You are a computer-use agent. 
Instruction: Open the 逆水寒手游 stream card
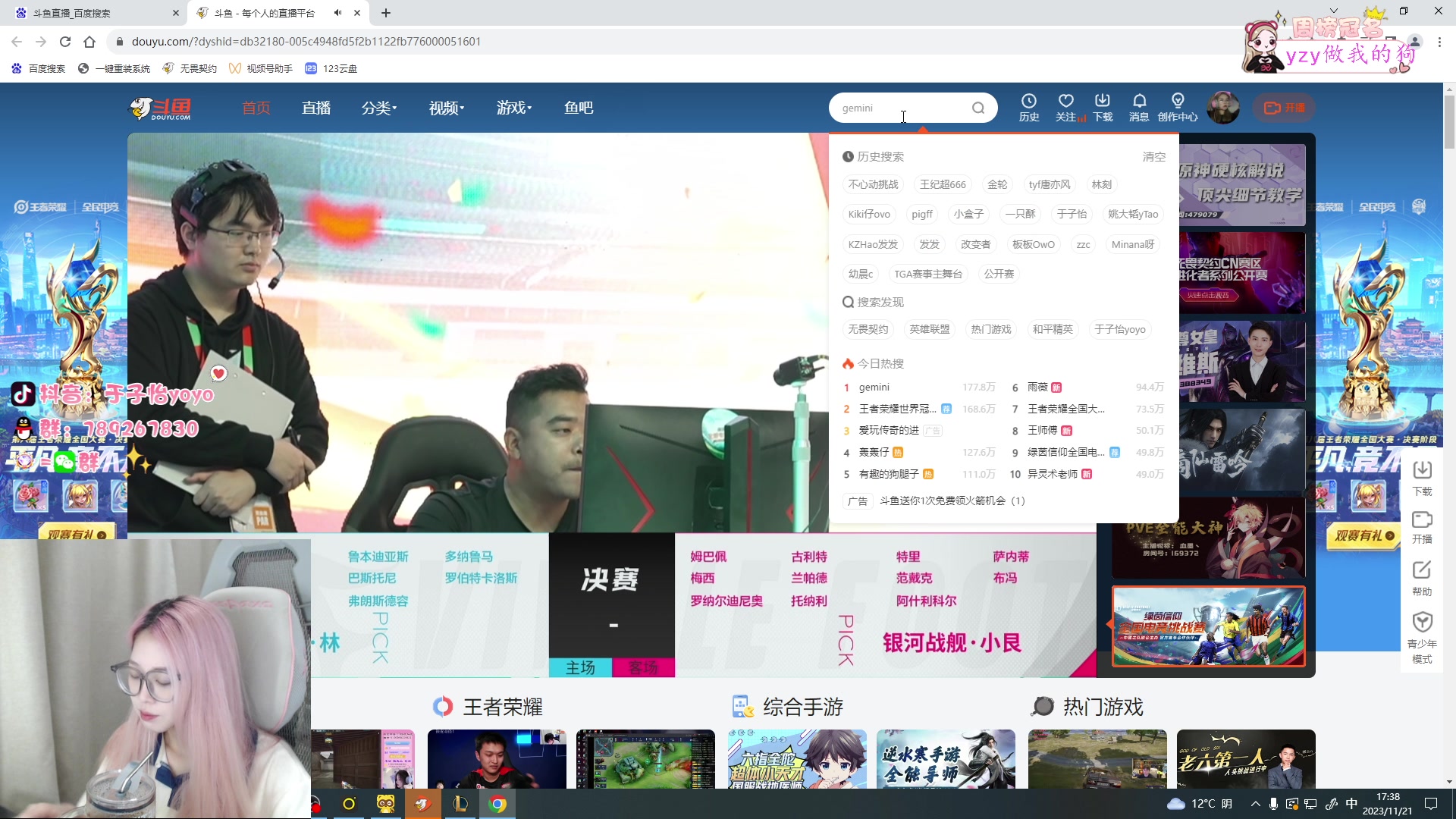click(946, 759)
